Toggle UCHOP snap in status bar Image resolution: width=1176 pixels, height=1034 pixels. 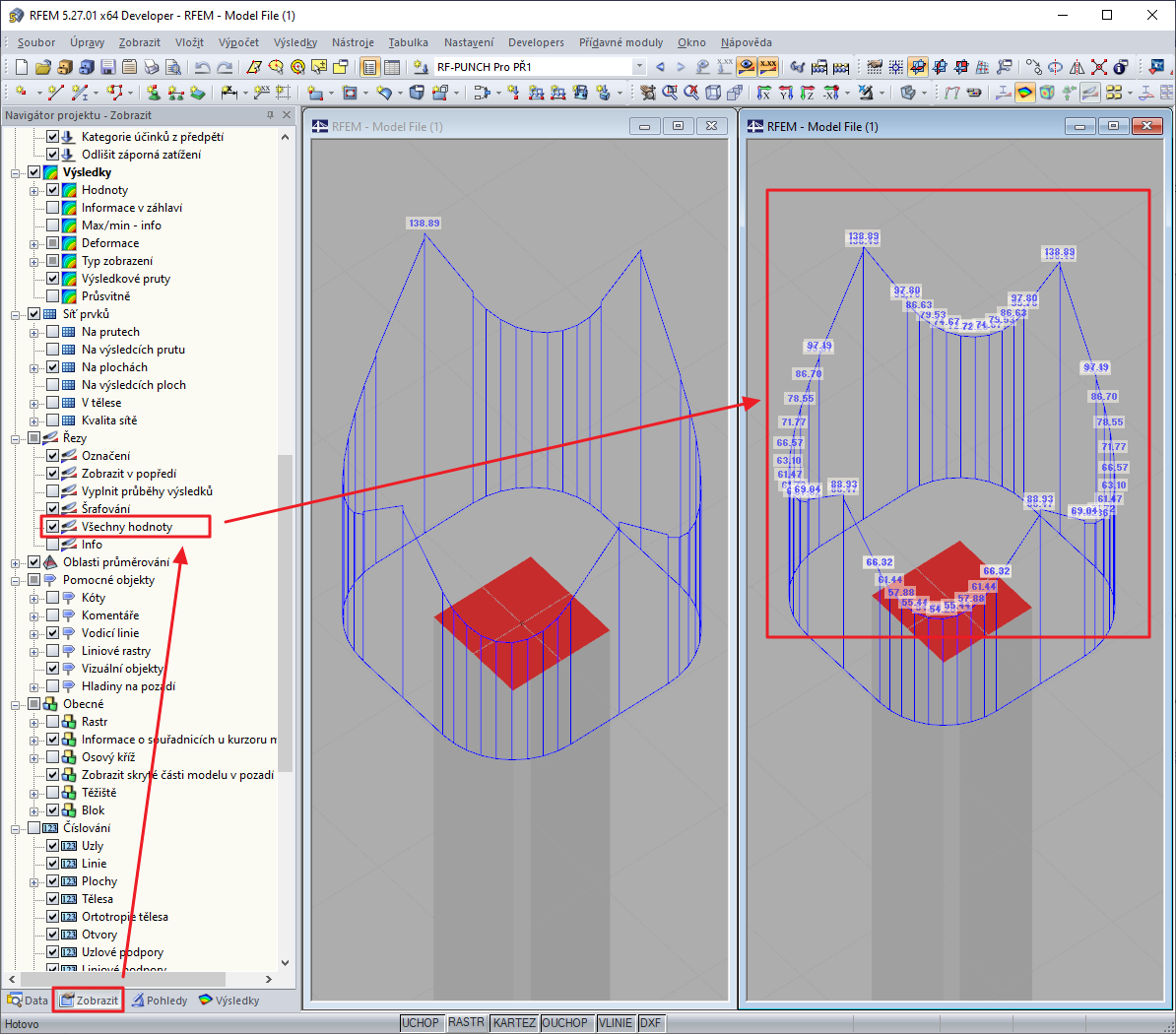(x=420, y=1023)
